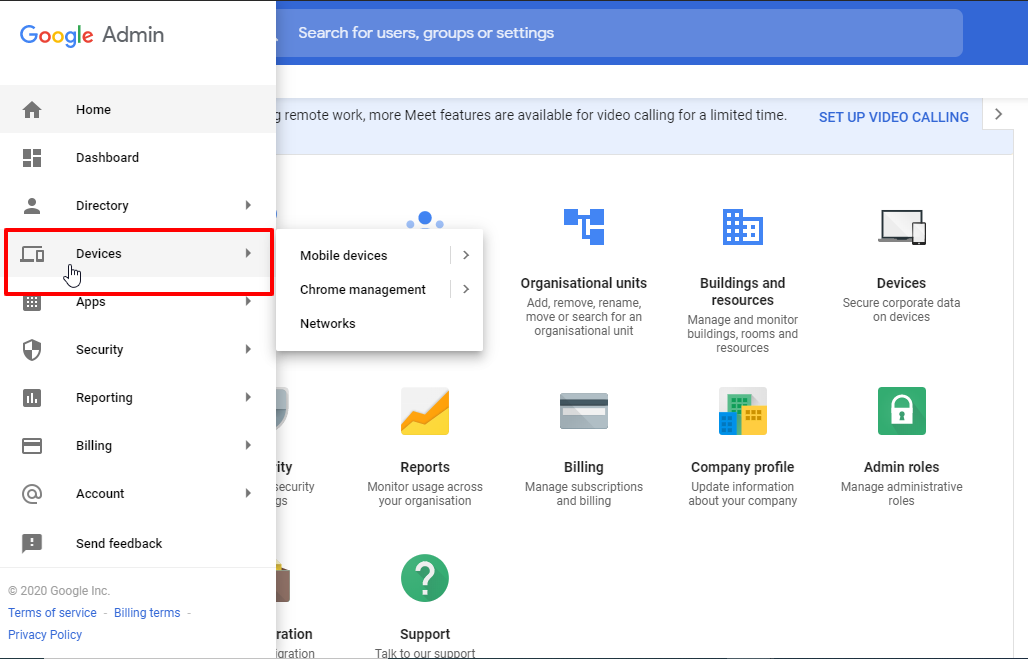Screen dimensions: 1028x659
Task: Click the Support card title
Action: [425, 634]
